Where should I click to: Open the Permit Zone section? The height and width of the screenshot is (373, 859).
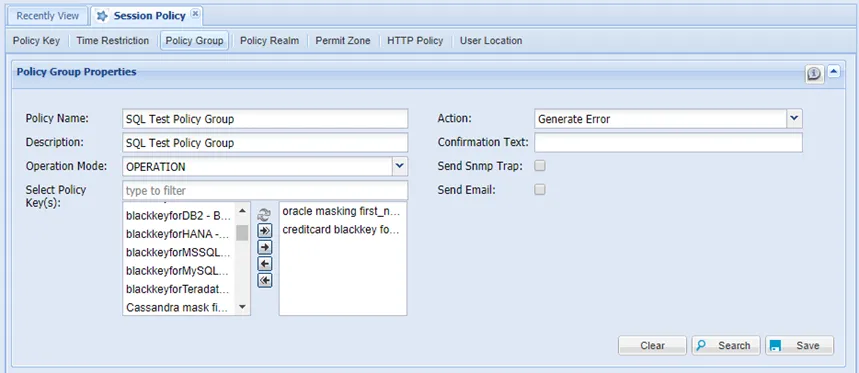click(343, 41)
